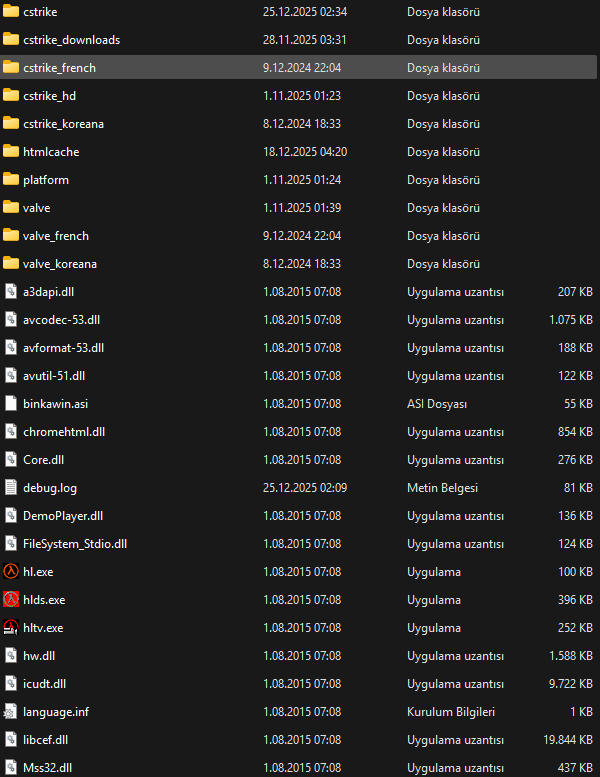Click the htmlcache folder icon
The width and height of the screenshot is (600, 777).
point(11,151)
